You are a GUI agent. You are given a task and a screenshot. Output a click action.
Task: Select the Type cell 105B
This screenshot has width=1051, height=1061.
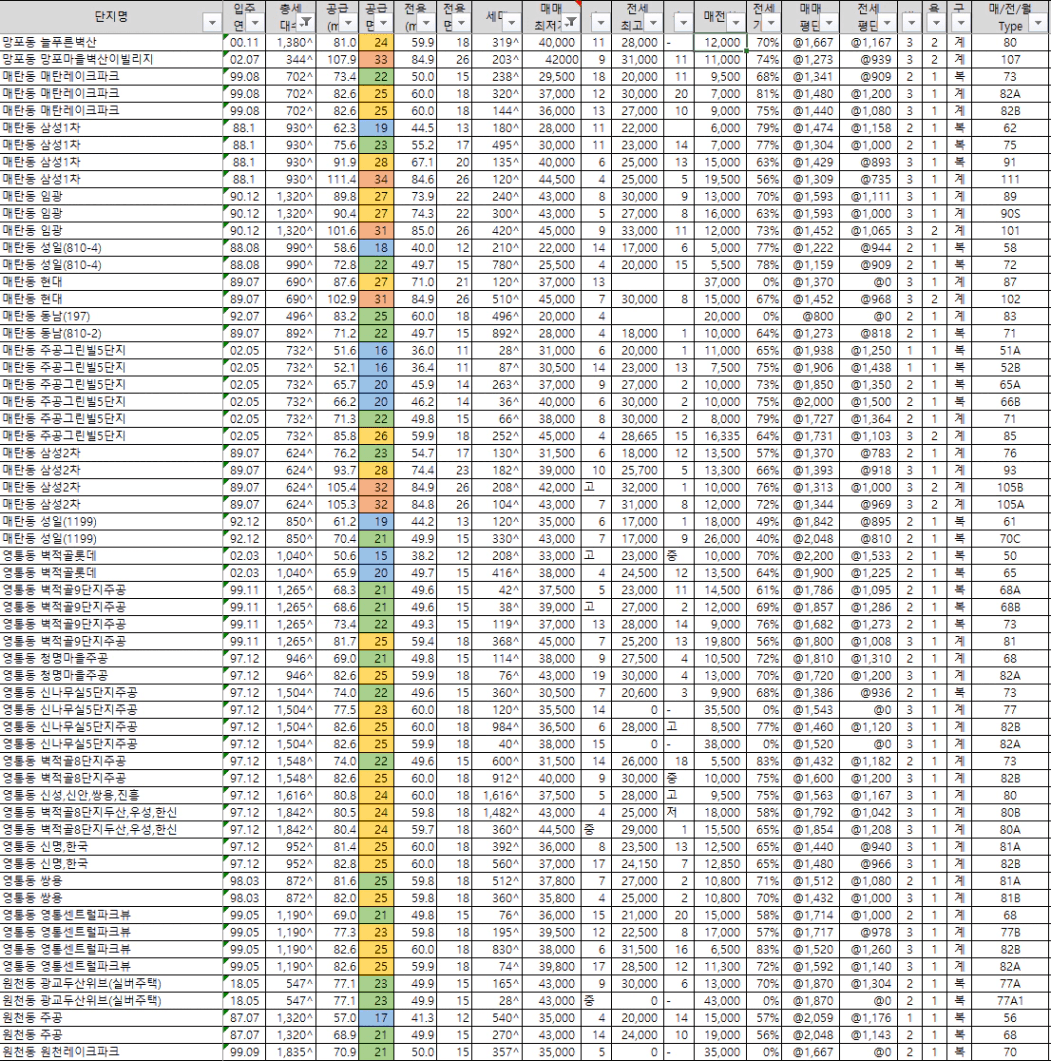pyautogui.click(x=1010, y=487)
